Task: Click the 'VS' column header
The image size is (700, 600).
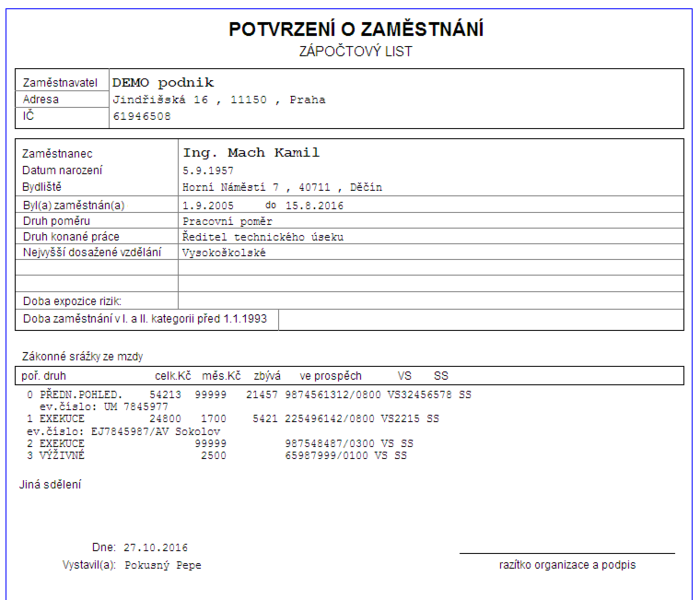Action: [x=404, y=376]
